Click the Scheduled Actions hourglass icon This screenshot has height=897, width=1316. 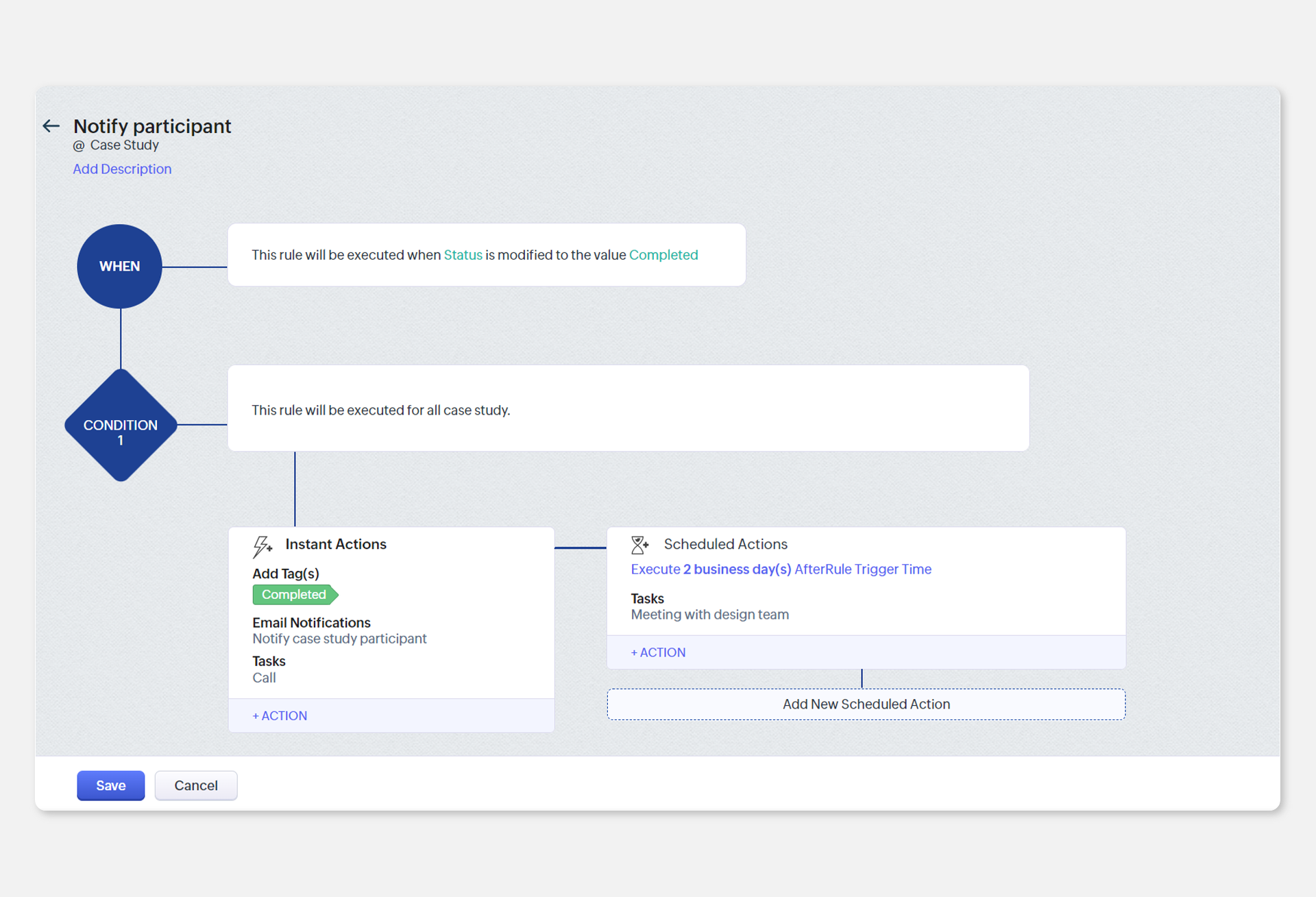click(x=639, y=545)
